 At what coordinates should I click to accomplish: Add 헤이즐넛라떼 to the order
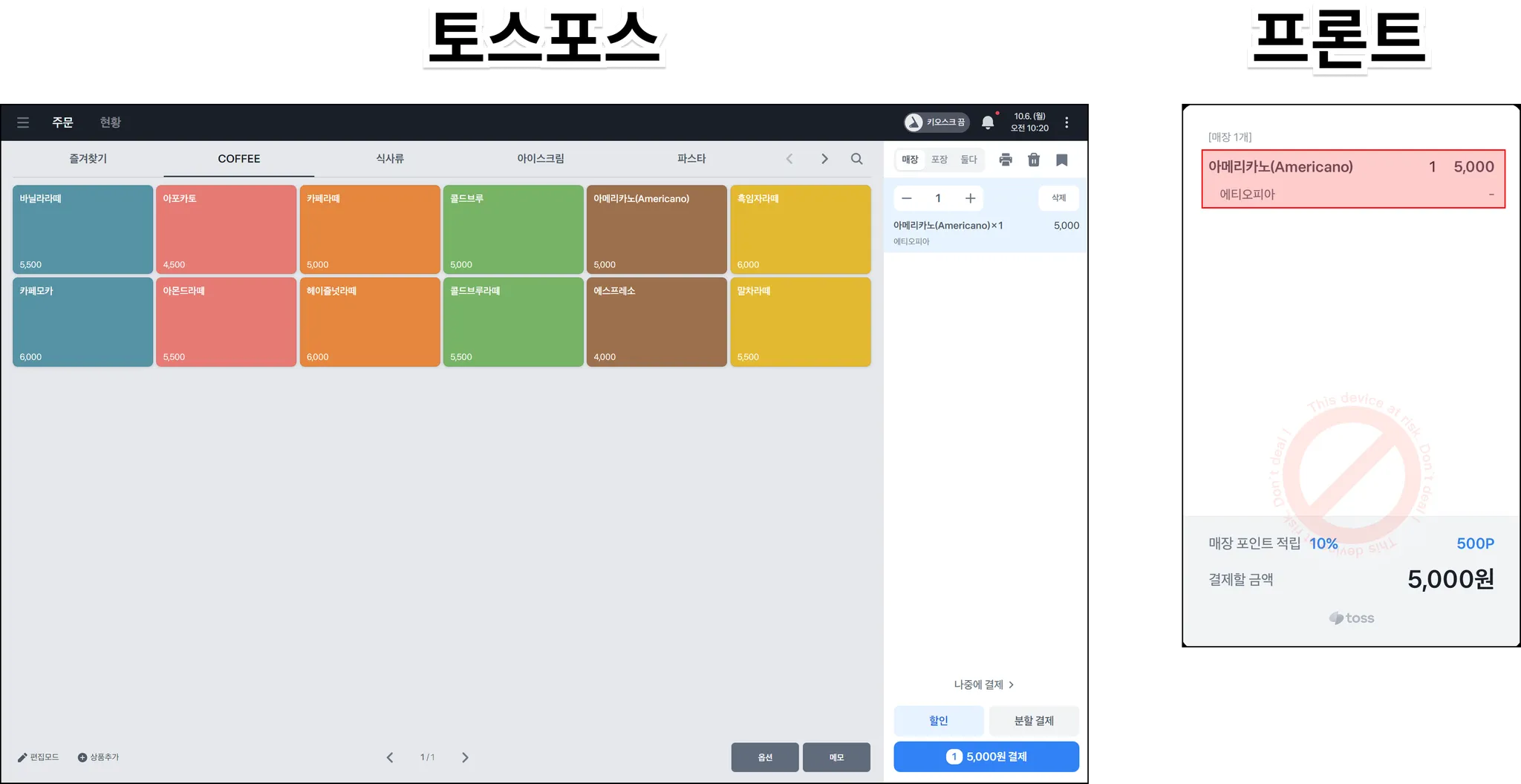click(370, 321)
